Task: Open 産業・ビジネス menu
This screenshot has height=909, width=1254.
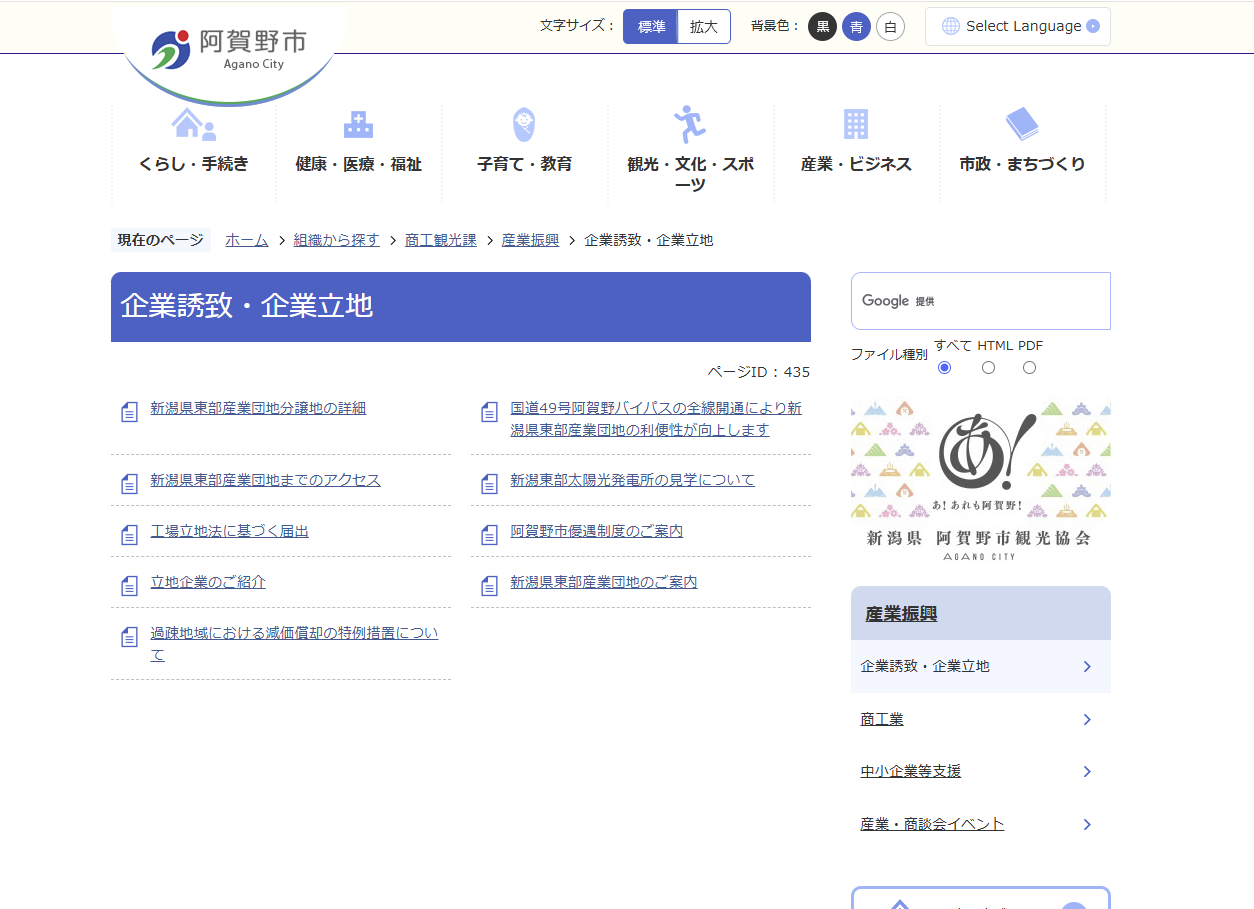Action: pyautogui.click(x=856, y=164)
